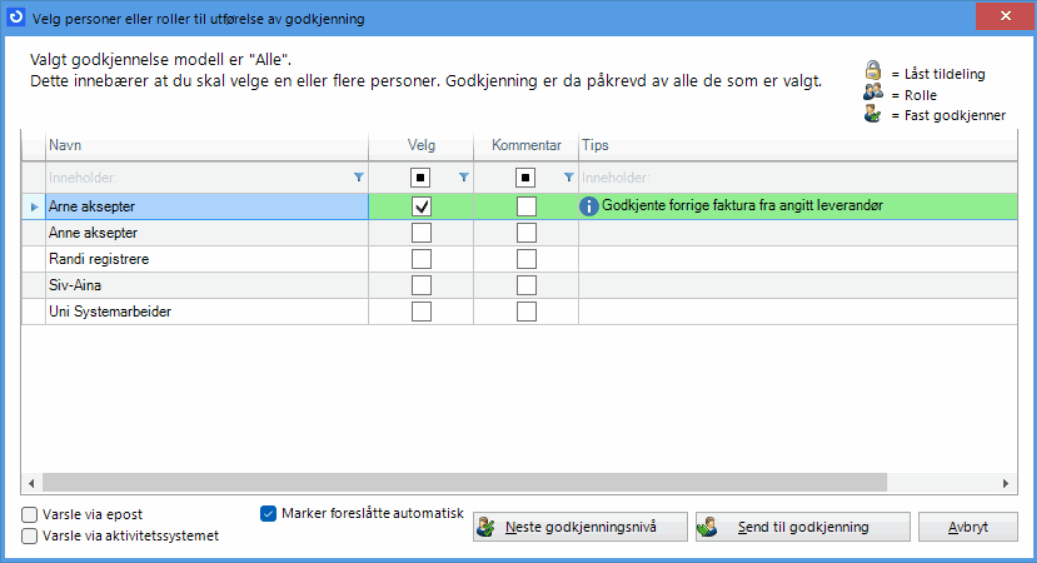The image size is (1037, 563).
Task: Open the Kommentar column filter funnel
Action: point(568,177)
